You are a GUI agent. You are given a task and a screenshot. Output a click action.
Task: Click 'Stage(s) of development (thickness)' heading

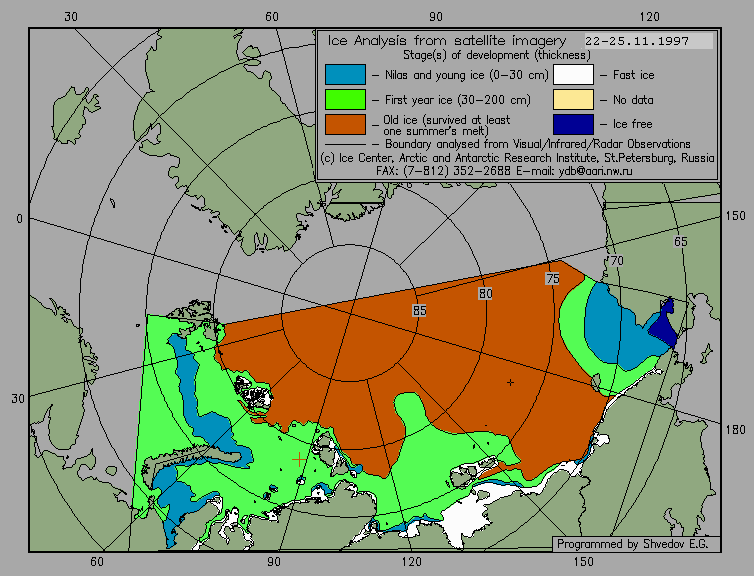coord(497,55)
